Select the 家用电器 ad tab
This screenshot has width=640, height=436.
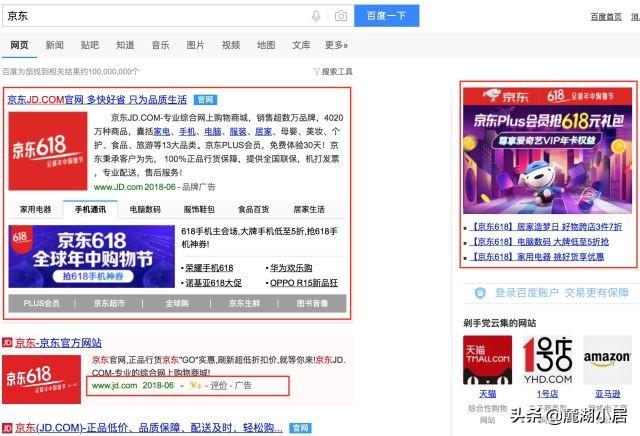click(36, 209)
